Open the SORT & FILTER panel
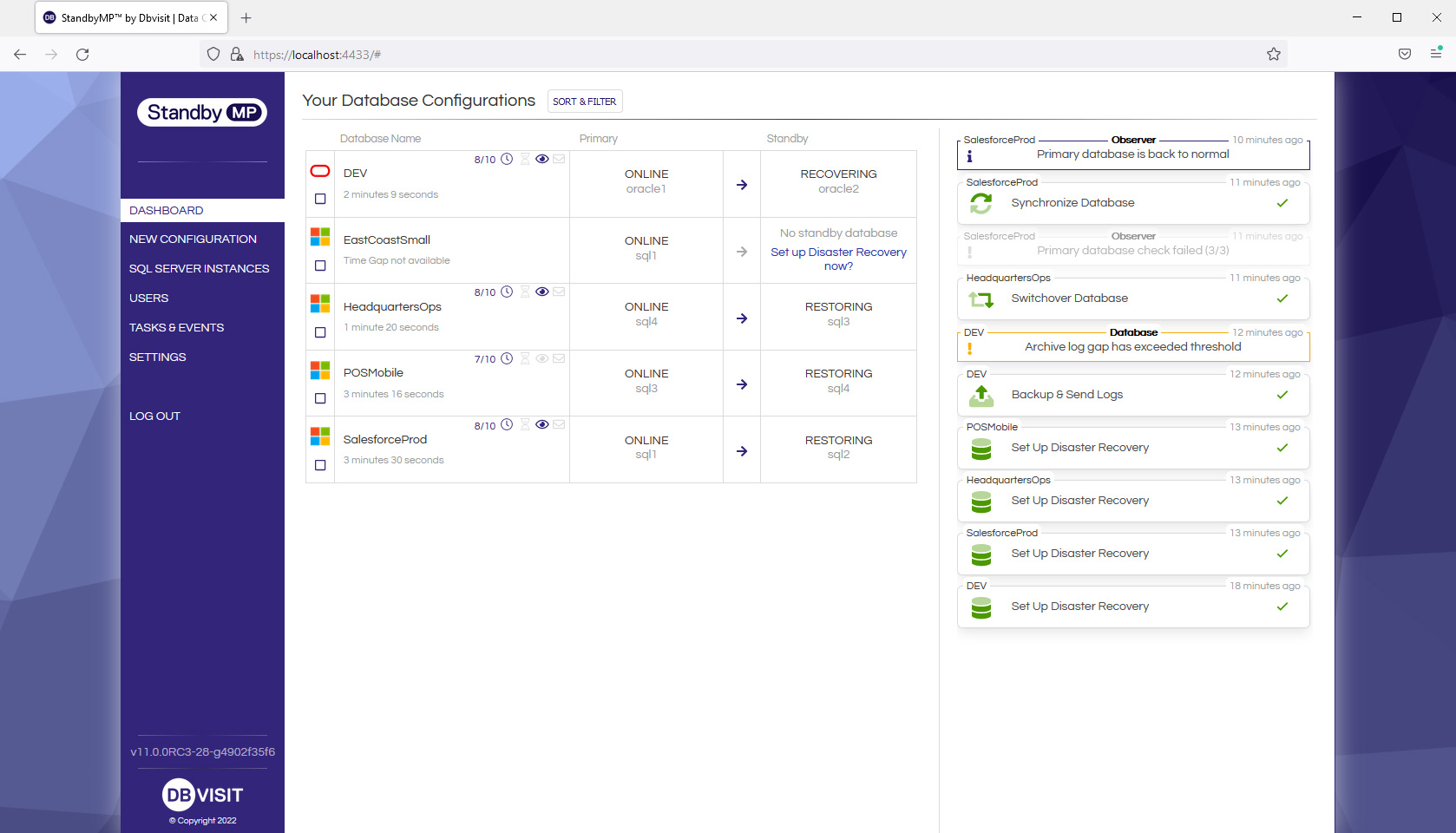The image size is (1456, 833). [x=584, y=102]
